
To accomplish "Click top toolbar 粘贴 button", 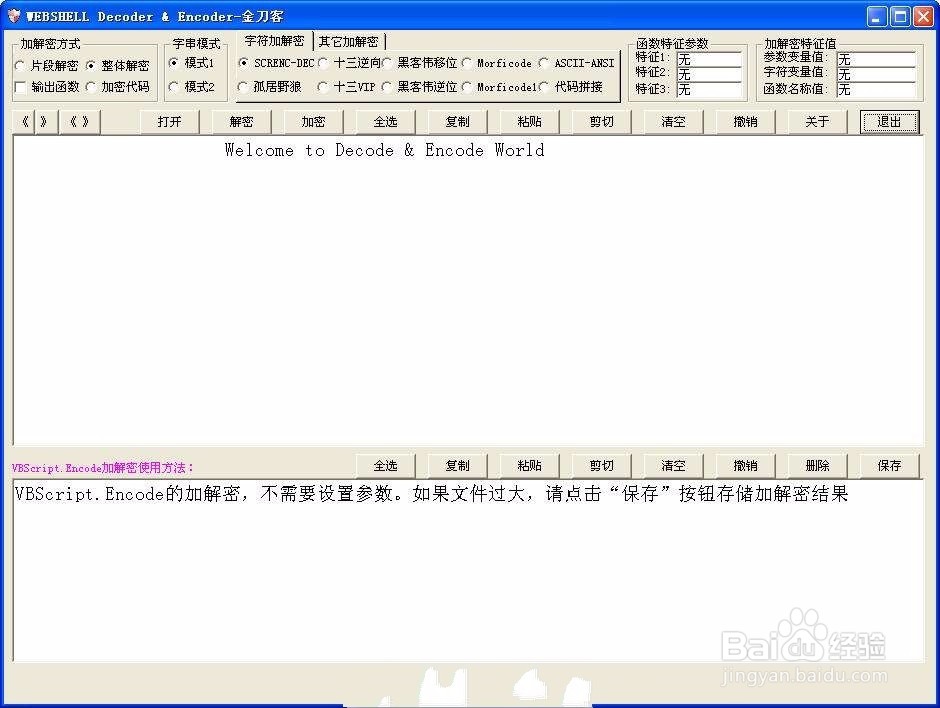I will coord(529,122).
